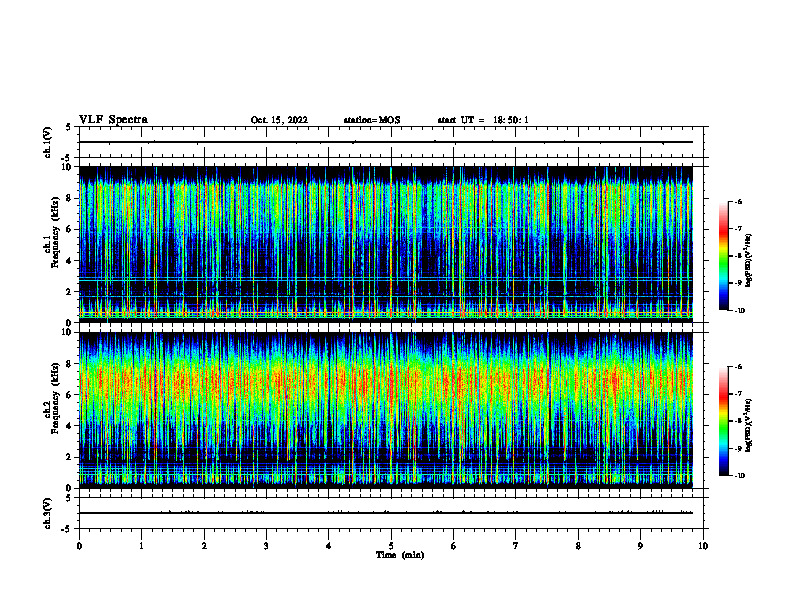Click the "2" kHz tick on ch.2 axis
The image size is (792, 612).
(x=70, y=457)
